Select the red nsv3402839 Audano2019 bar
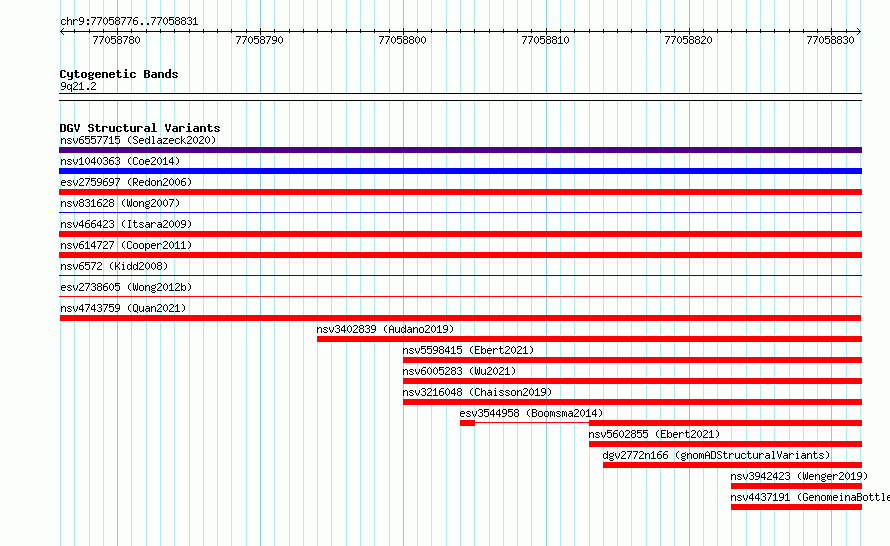The image size is (890, 546). click(589, 339)
